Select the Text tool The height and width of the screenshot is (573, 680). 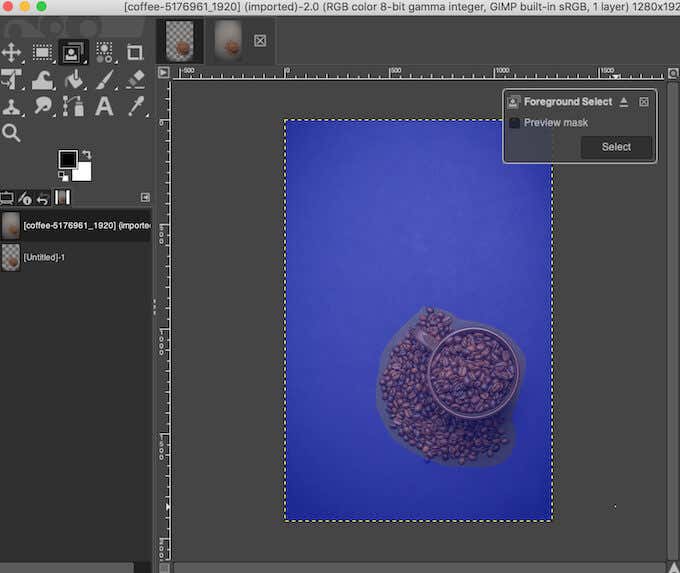pyautogui.click(x=104, y=106)
